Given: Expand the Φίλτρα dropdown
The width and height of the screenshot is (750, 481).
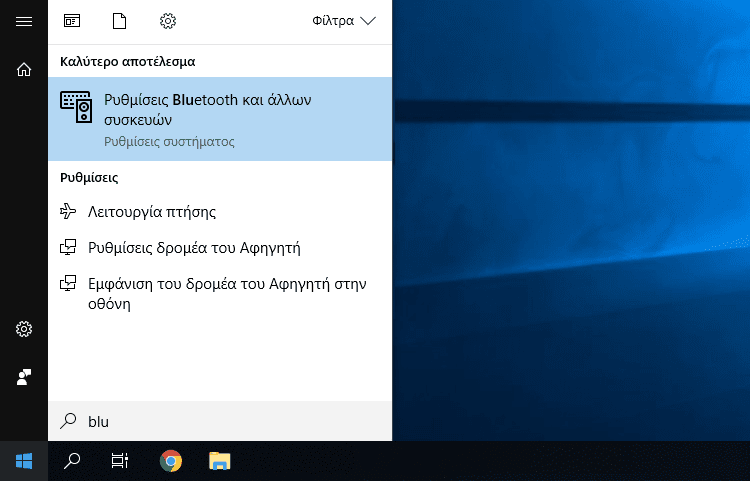Looking at the screenshot, I should point(344,21).
